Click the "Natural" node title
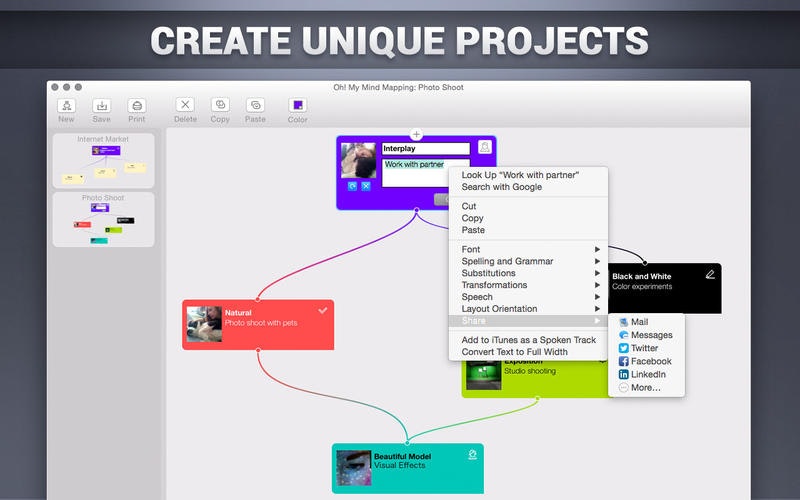The image size is (800, 500). tap(238, 313)
